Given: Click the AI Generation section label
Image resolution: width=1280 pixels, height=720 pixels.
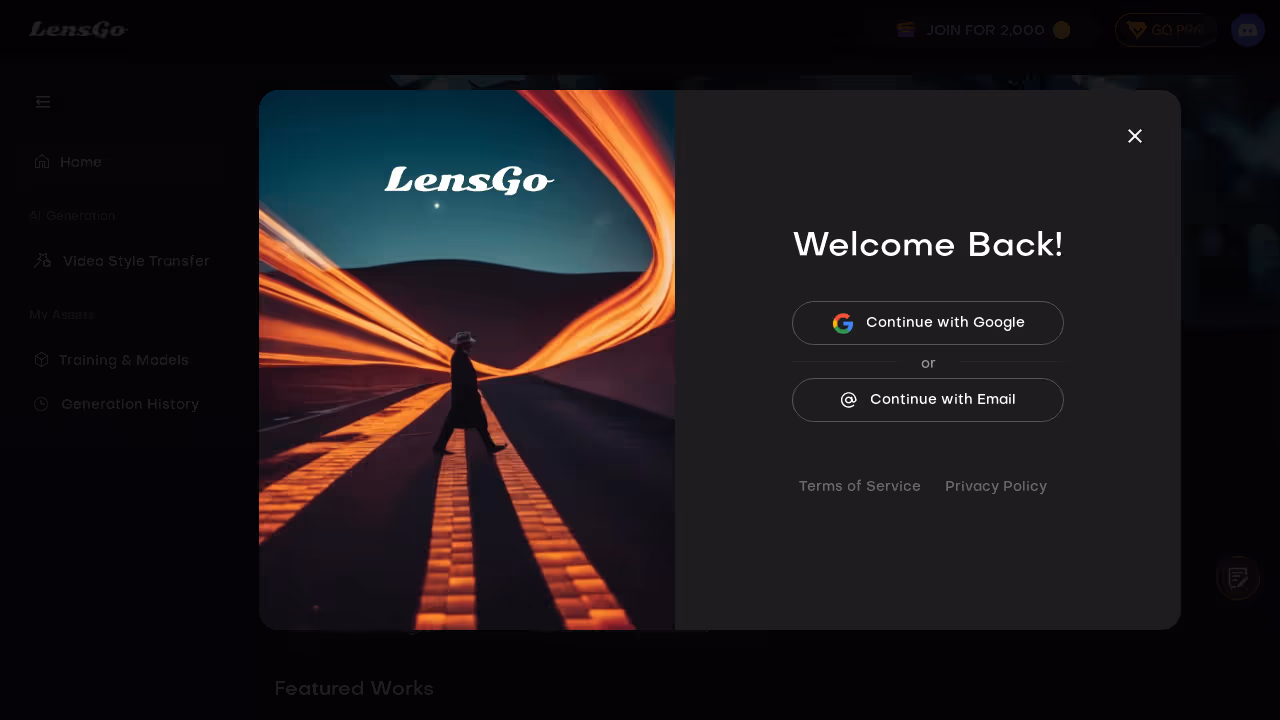Looking at the screenshot, I should [x=72, y=215].
